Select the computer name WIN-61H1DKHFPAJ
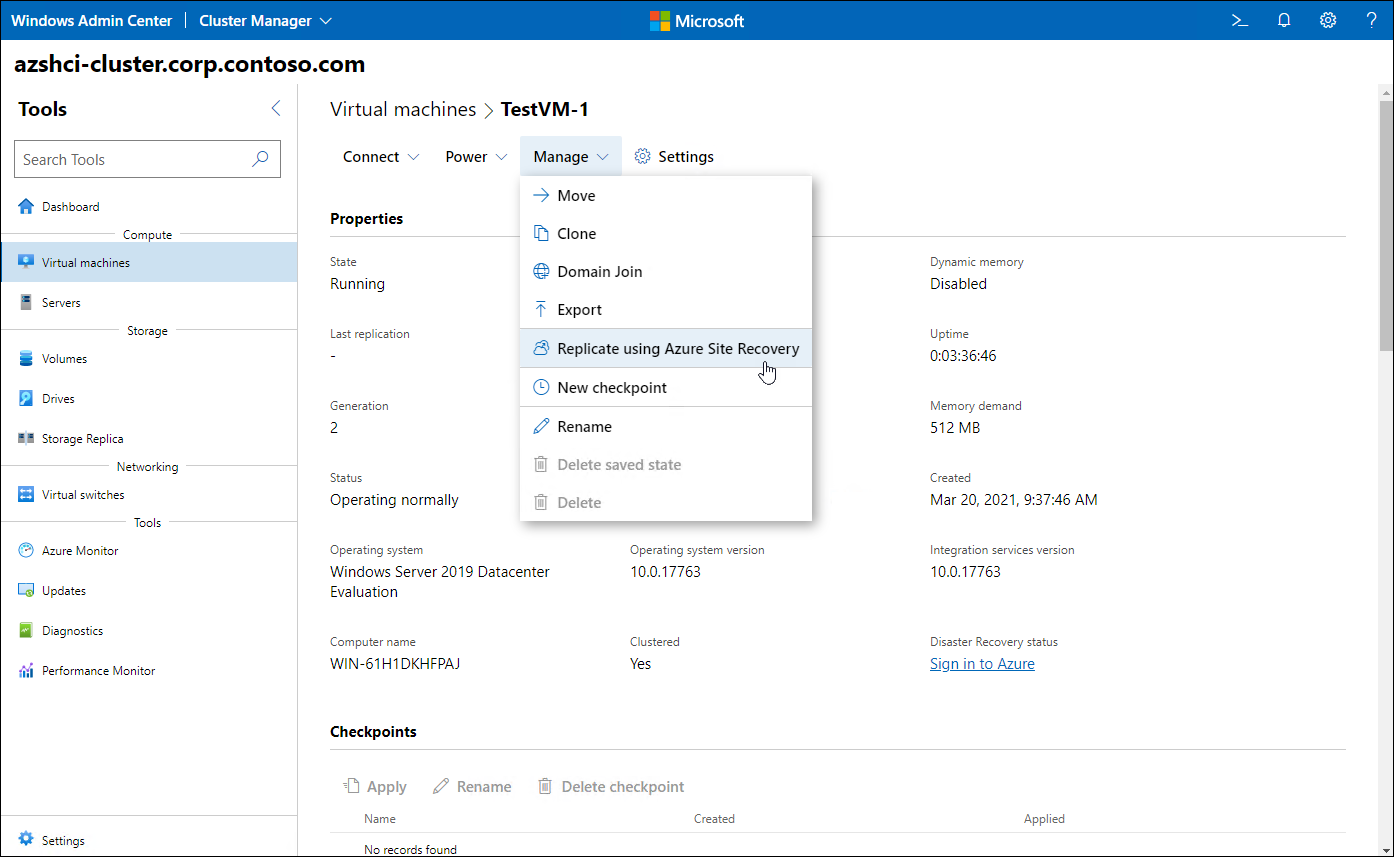This screenshot has width=1394, height=857. (x=395, y=664)
